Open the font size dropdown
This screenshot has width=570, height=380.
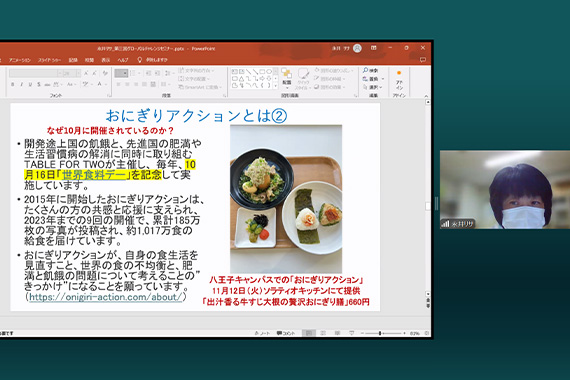(x=78, y=73)
